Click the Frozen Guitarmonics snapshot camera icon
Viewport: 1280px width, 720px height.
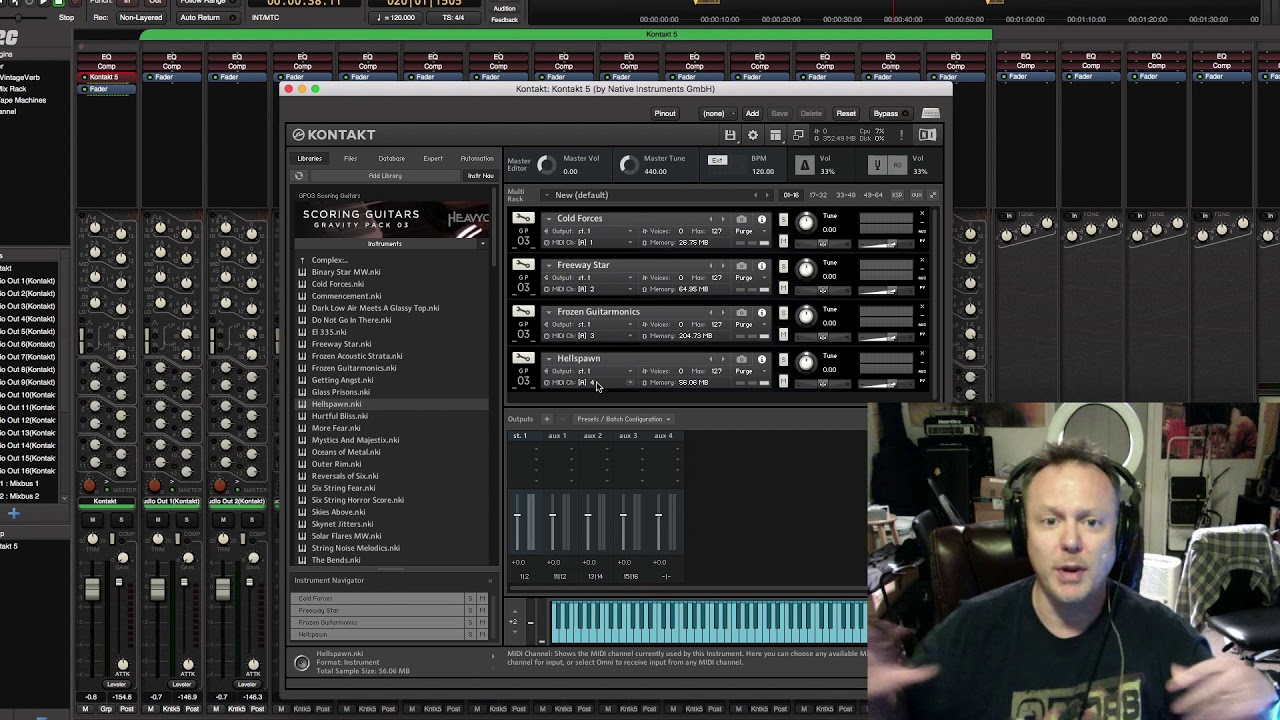741,312
